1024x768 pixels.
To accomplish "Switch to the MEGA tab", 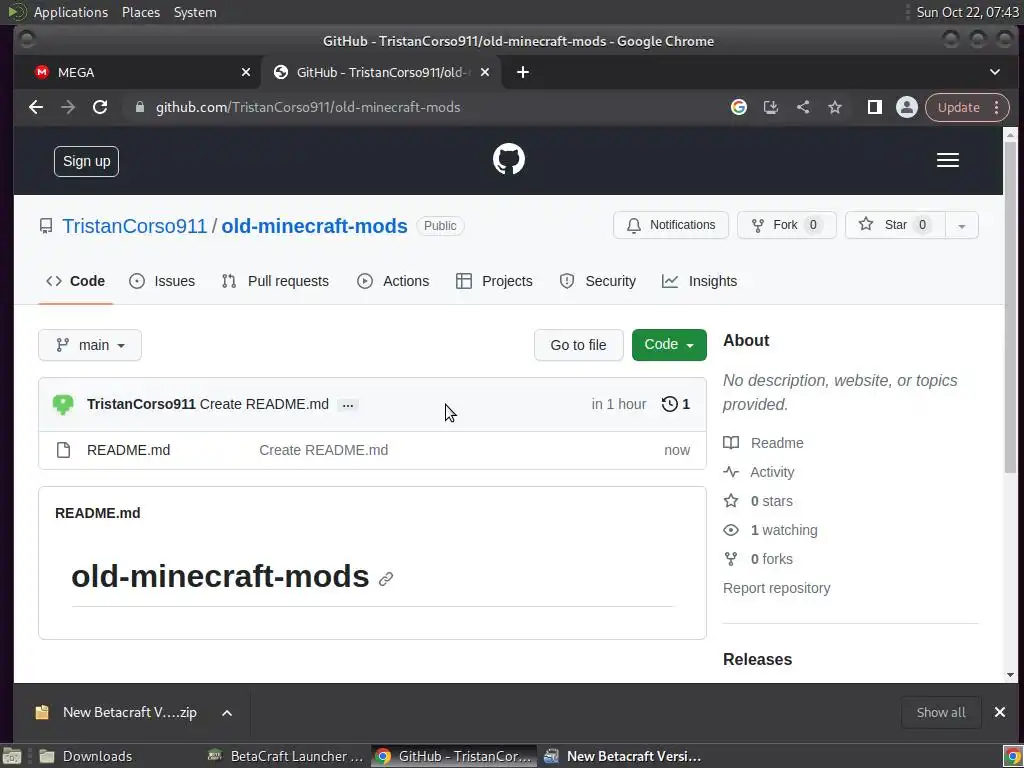I will [x=137, y=72].
